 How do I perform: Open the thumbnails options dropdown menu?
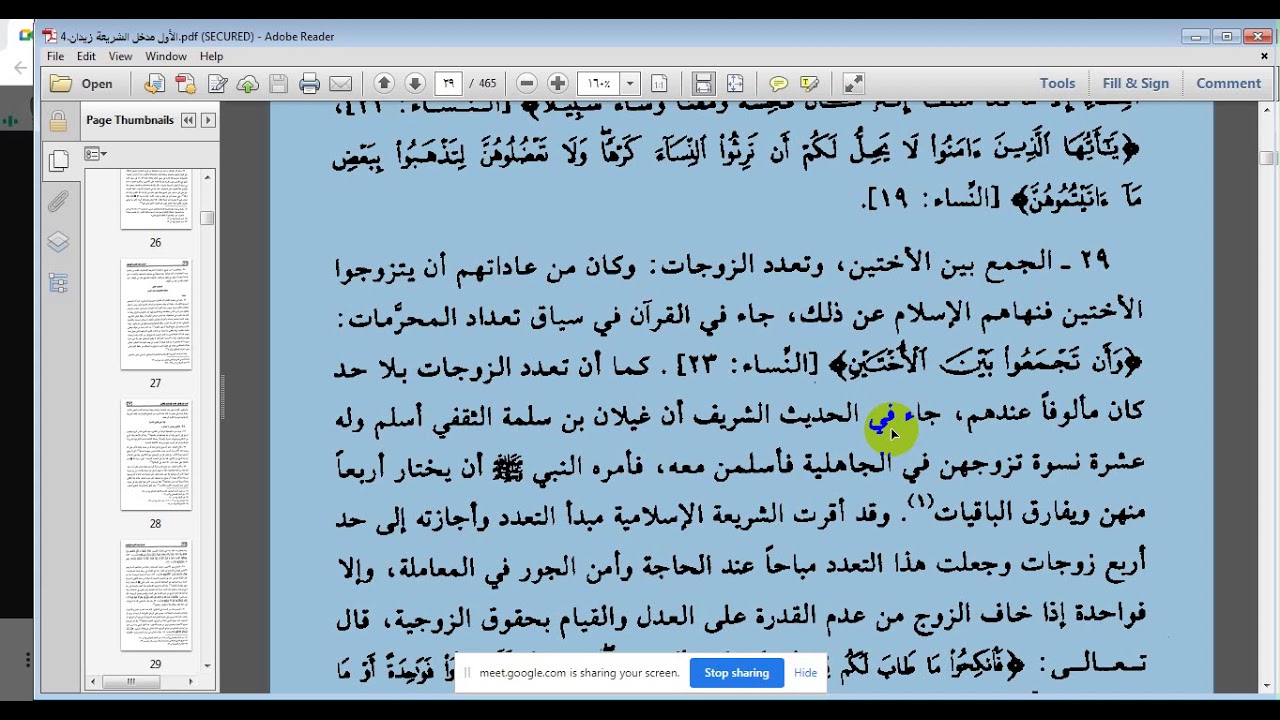pyautogui.click(x=96, y=154)
